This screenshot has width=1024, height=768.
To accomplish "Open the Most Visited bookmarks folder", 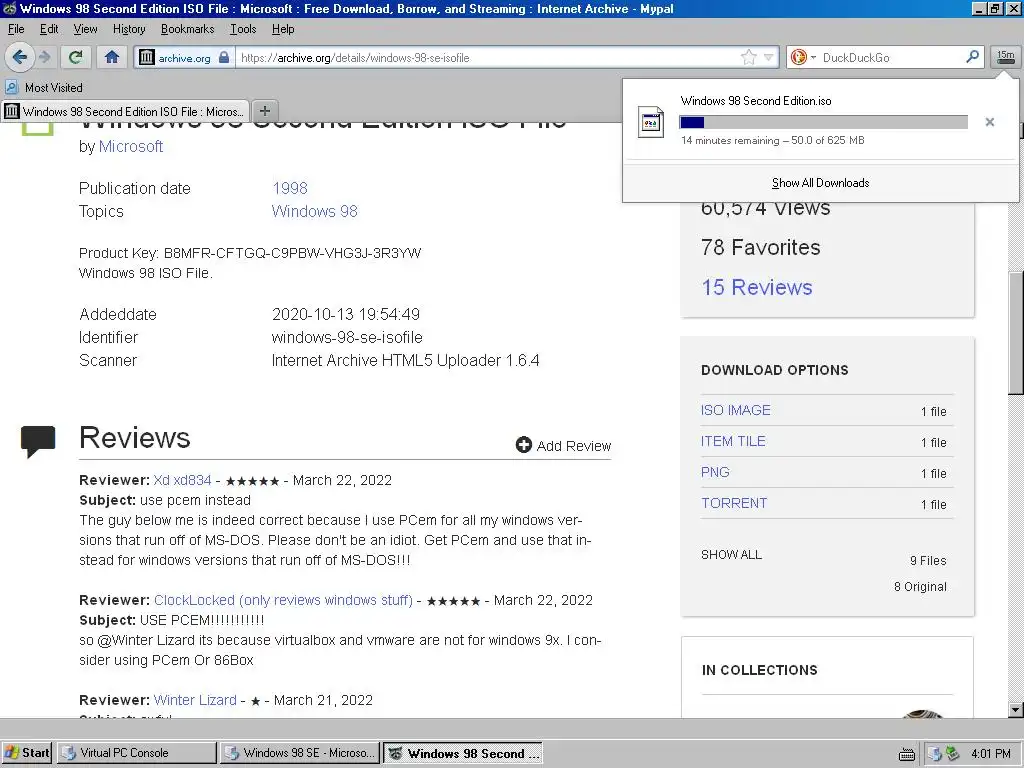I will [44, 88].
